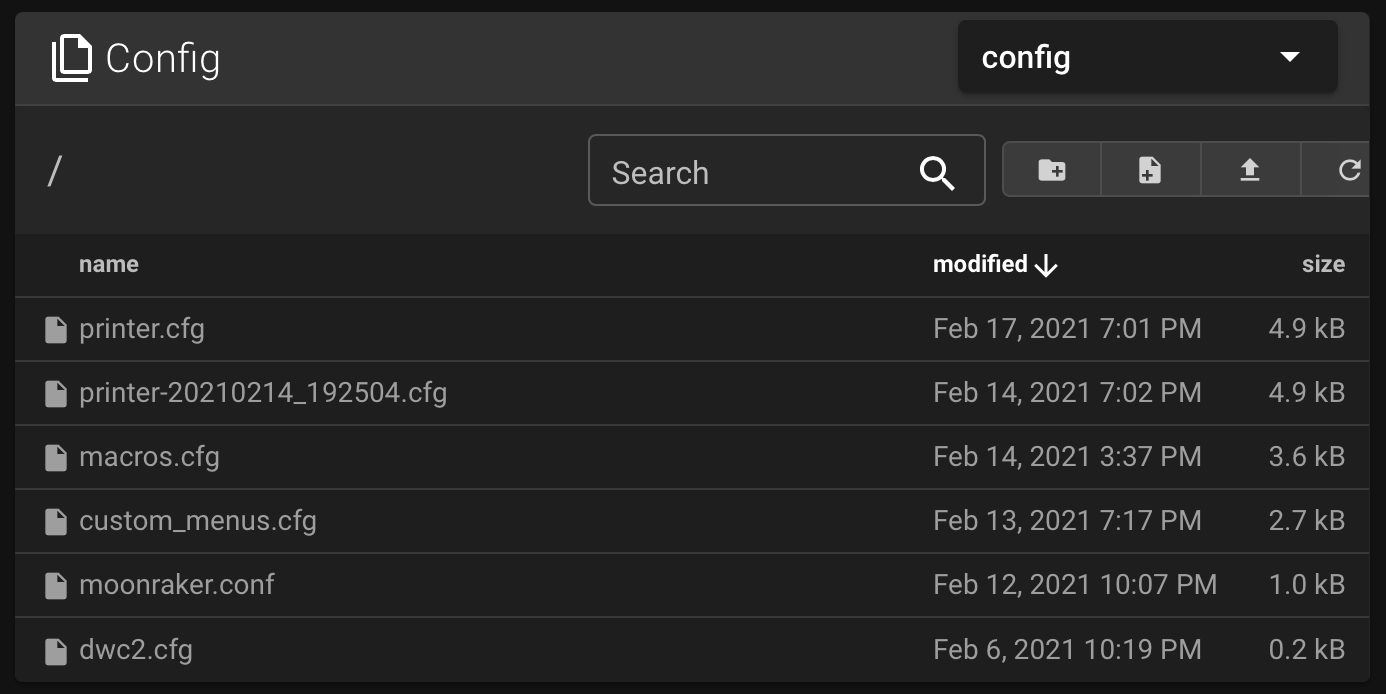Open custom_menus.cfg
The width and height of the screenshot is (1386, 694).
[197, 521]
